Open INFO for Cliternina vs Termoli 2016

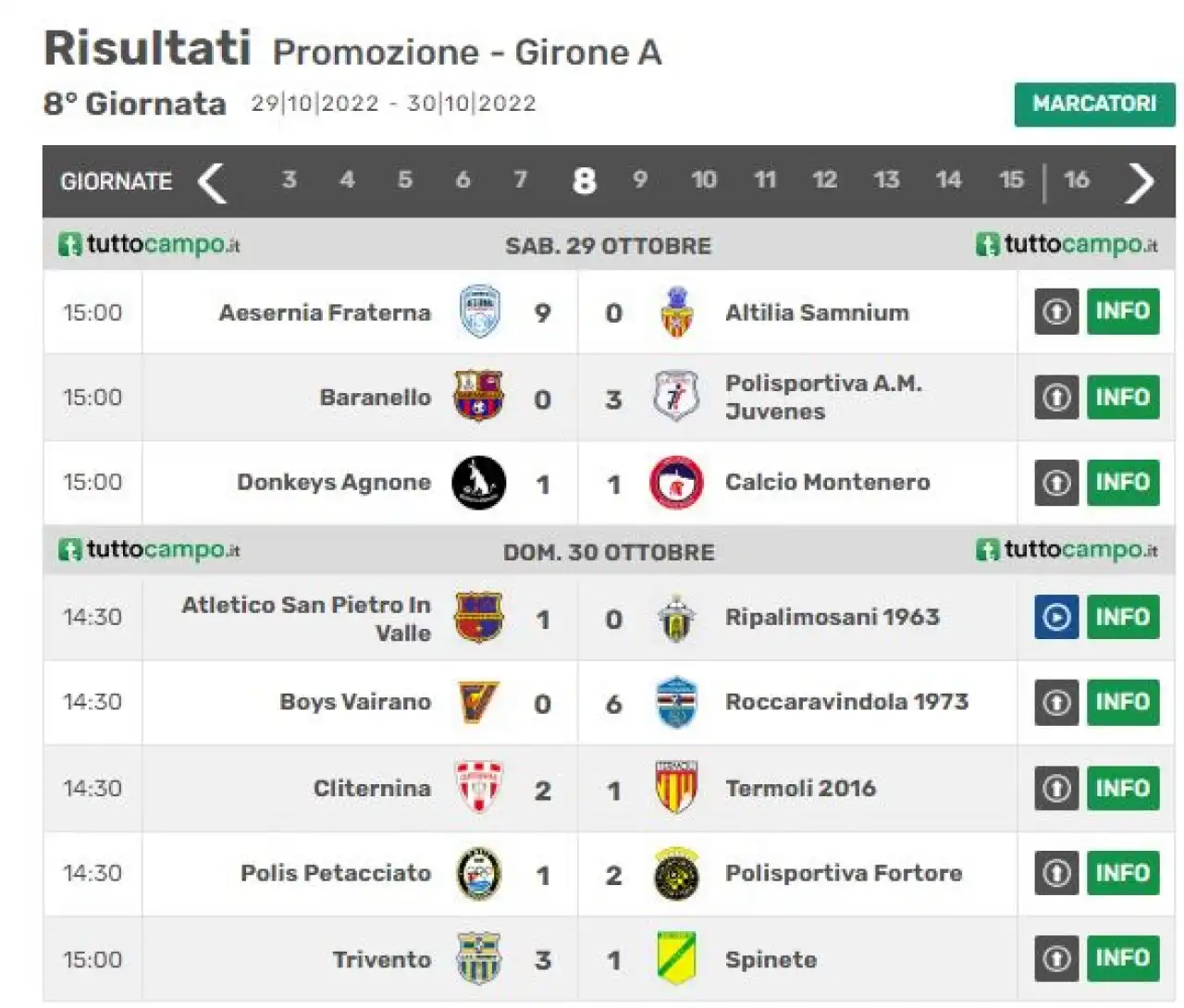[1123, 788]
